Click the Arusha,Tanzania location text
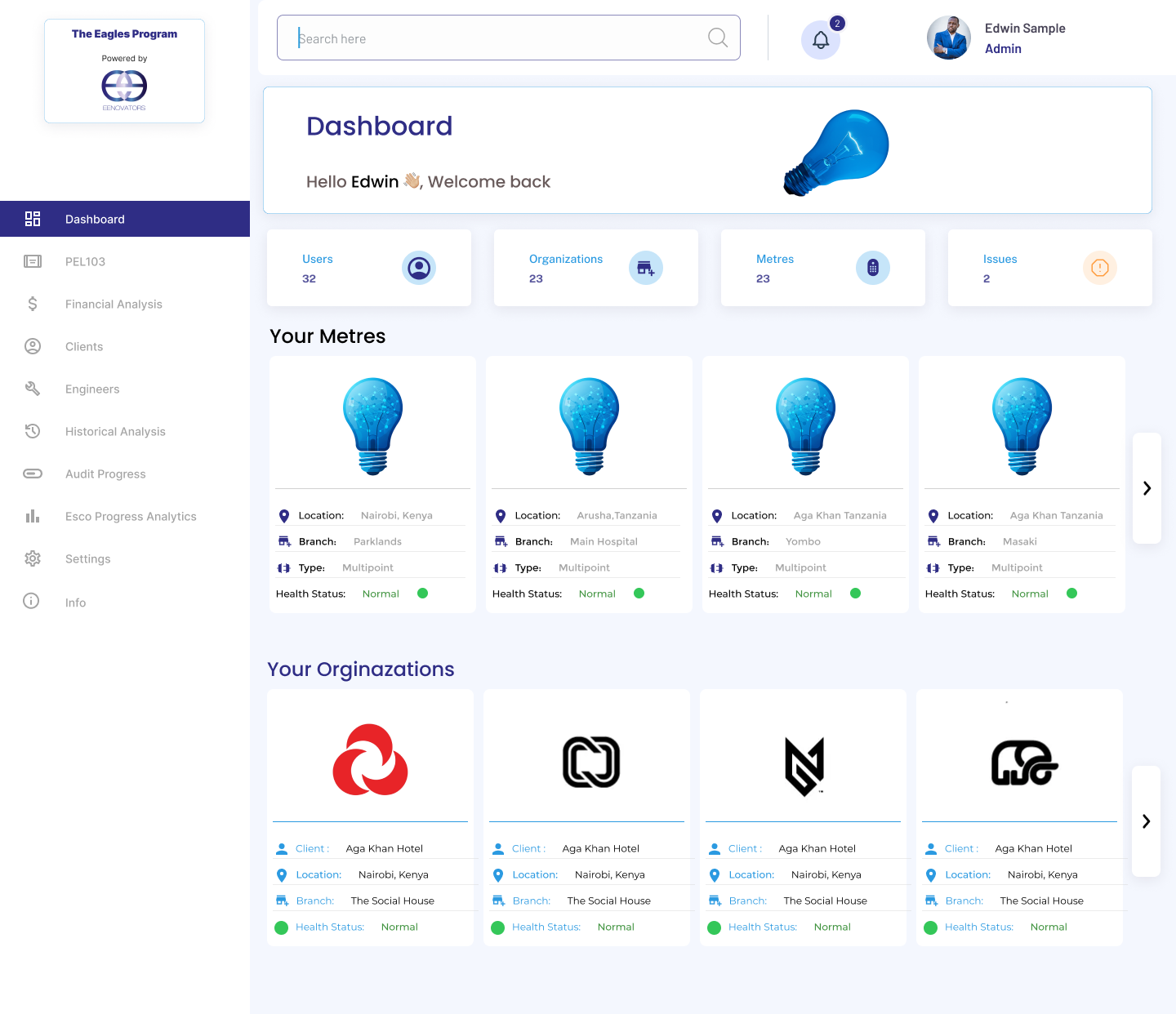This screenshot has width=1176, height=1014. [x=617, y=515]
